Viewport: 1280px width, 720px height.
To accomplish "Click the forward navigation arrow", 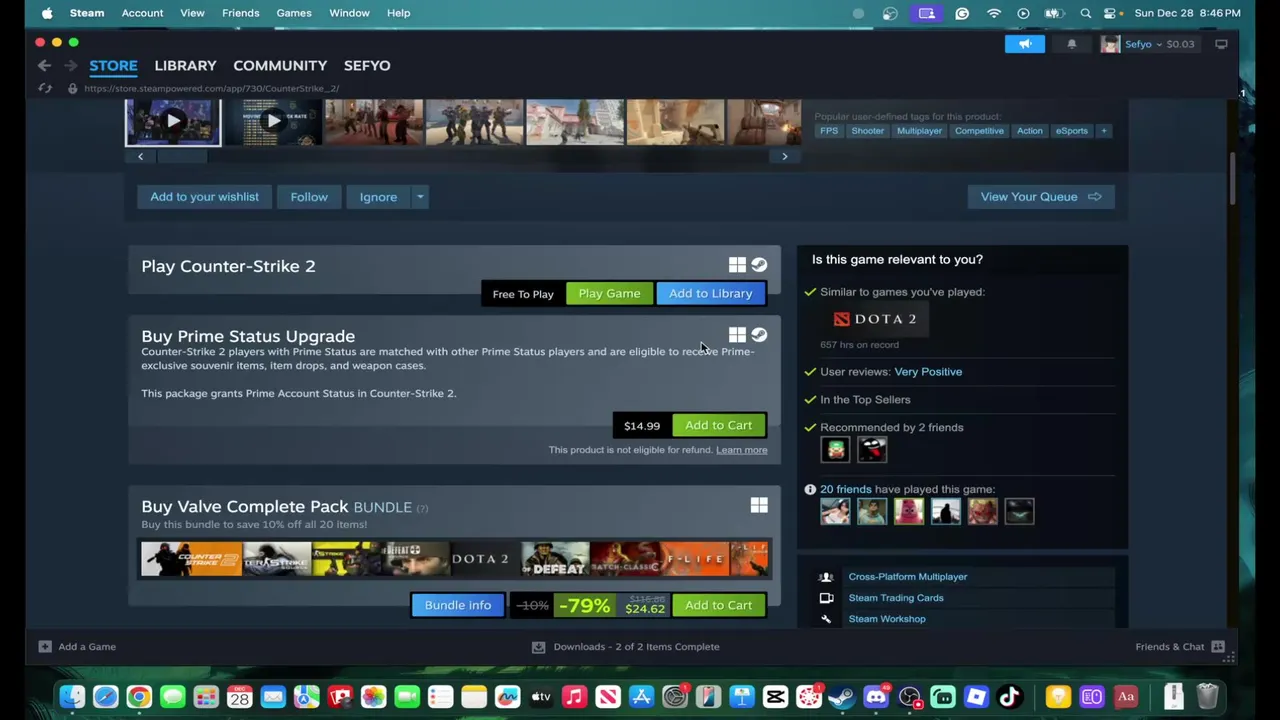I will [70, 65].
